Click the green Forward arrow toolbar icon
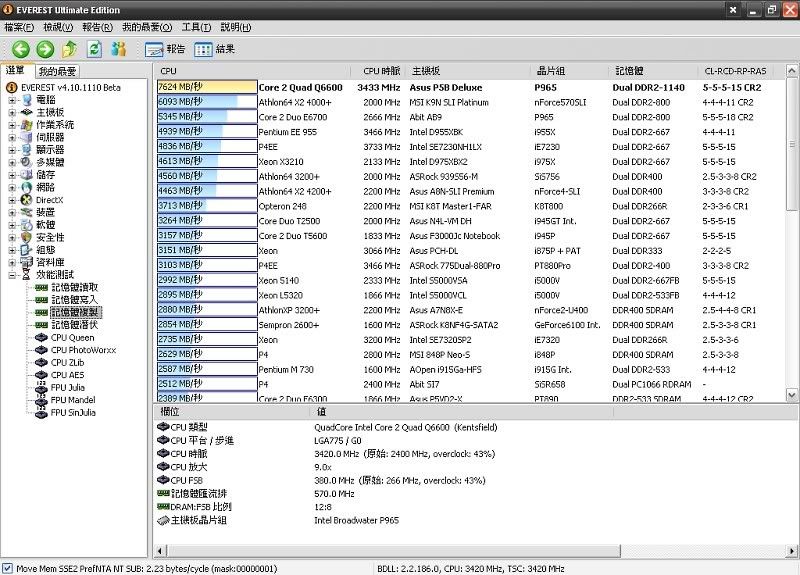This screenshot has height=575, width=800. pyautogui.click(x=45, y=49)
